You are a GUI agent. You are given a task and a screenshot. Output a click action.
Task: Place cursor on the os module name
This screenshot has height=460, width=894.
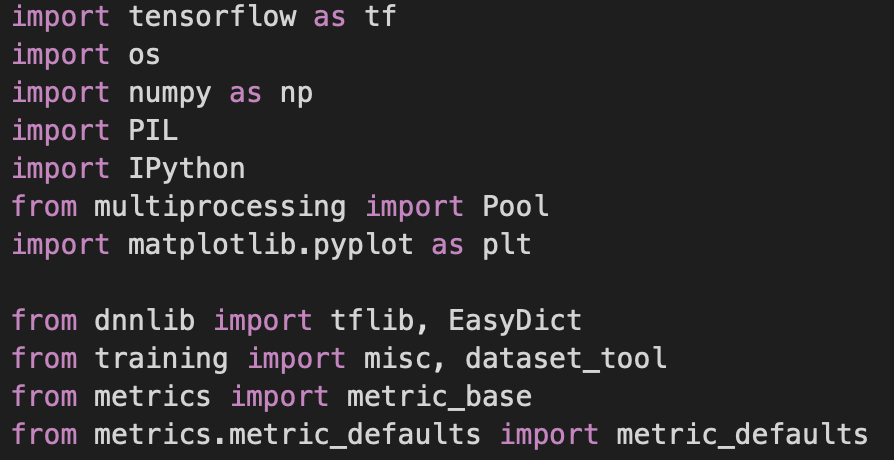[x=145, y=55]
